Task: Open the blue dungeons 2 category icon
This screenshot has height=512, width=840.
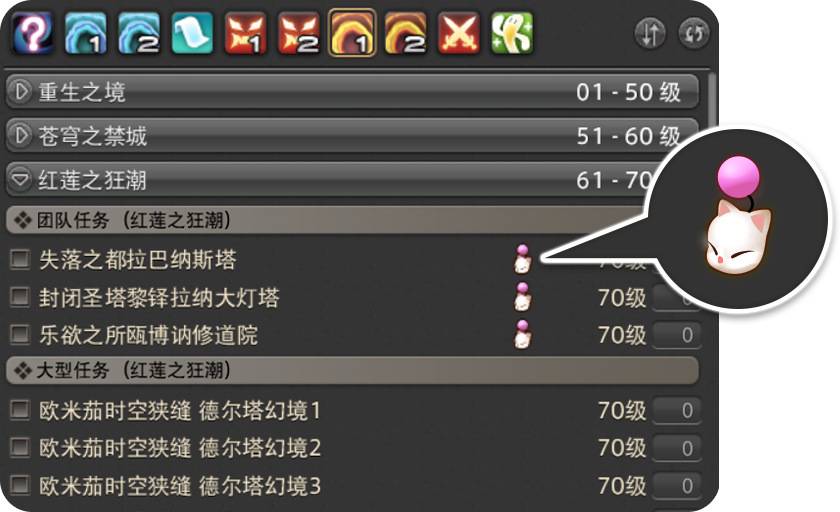Action: pos(139,33)
